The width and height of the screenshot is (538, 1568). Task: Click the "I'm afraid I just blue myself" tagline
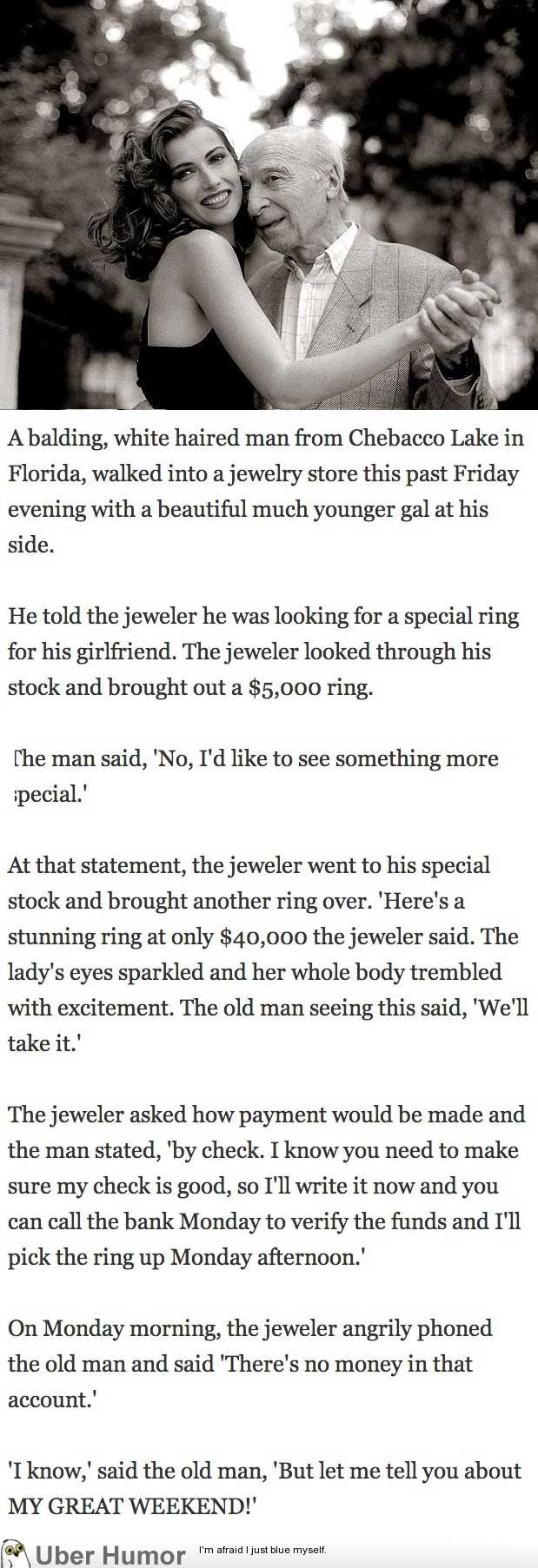coord(262,1550)
